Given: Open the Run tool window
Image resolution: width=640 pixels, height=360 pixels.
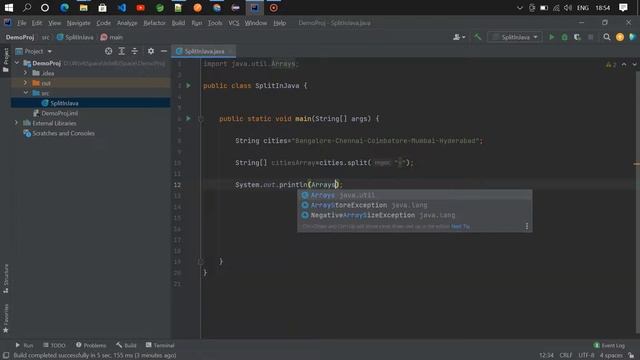Looking at the screenshot, I should (24, 345).
